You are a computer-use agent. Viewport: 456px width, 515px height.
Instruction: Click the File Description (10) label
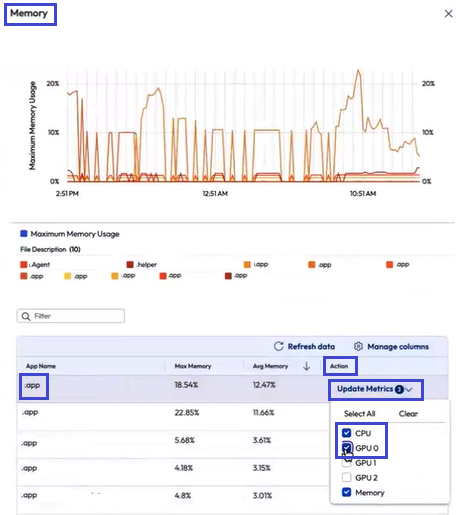pos(50,249)
